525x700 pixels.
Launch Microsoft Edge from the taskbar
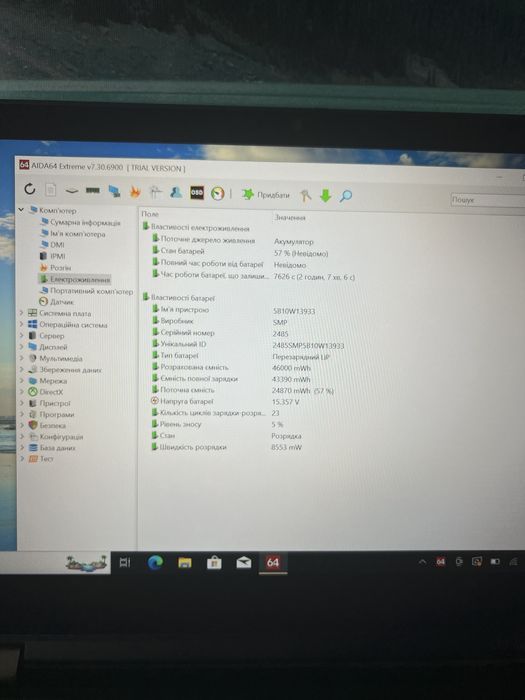(x=155, y=562)
